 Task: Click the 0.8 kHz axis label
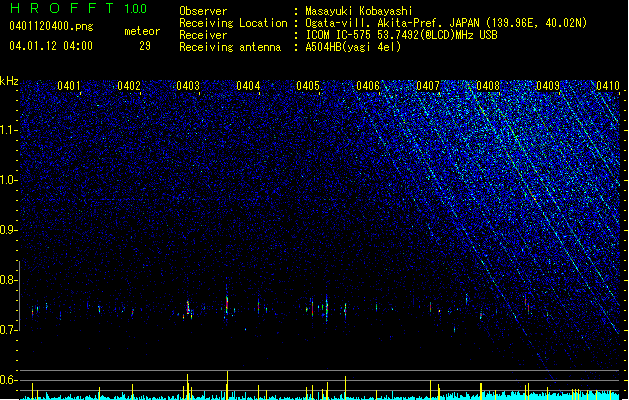click(x=8, y=280)
